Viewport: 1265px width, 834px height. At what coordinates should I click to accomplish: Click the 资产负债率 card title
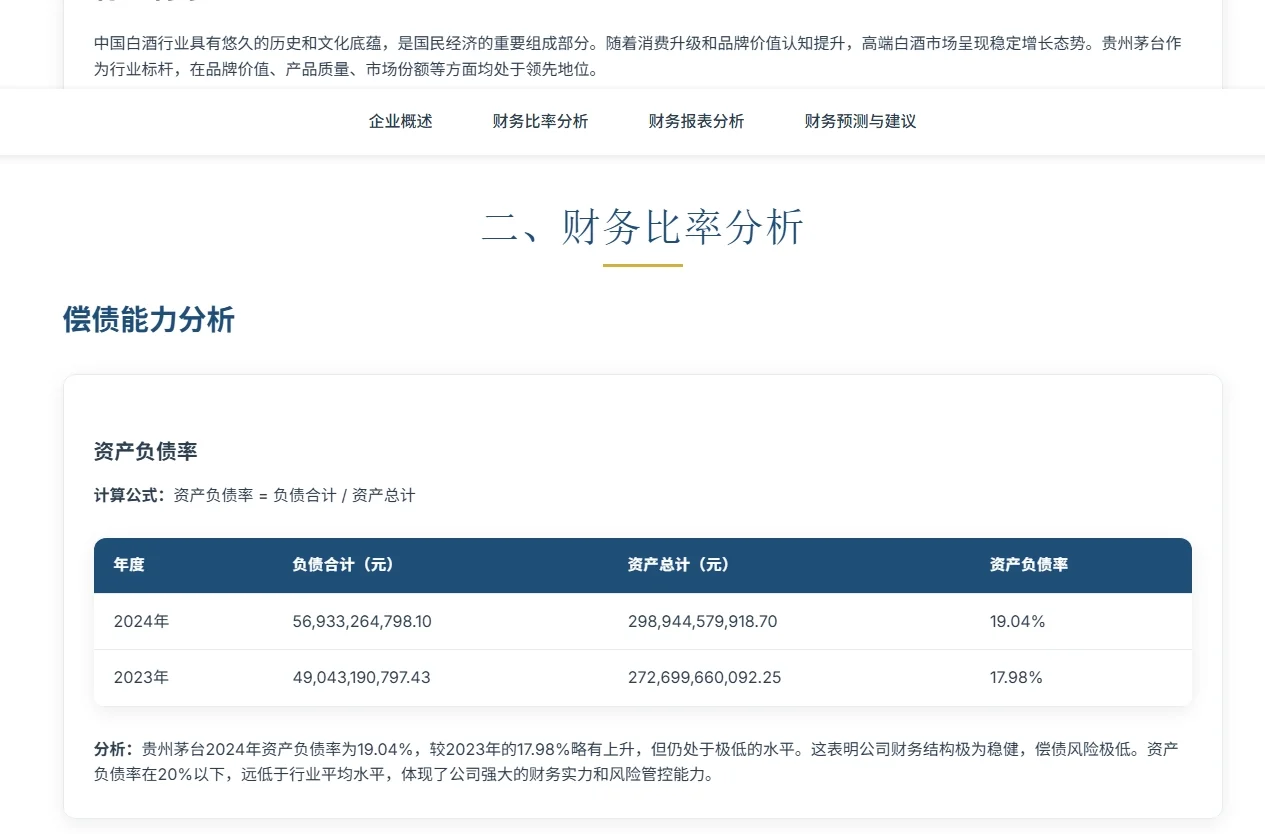tap(146, 452)
